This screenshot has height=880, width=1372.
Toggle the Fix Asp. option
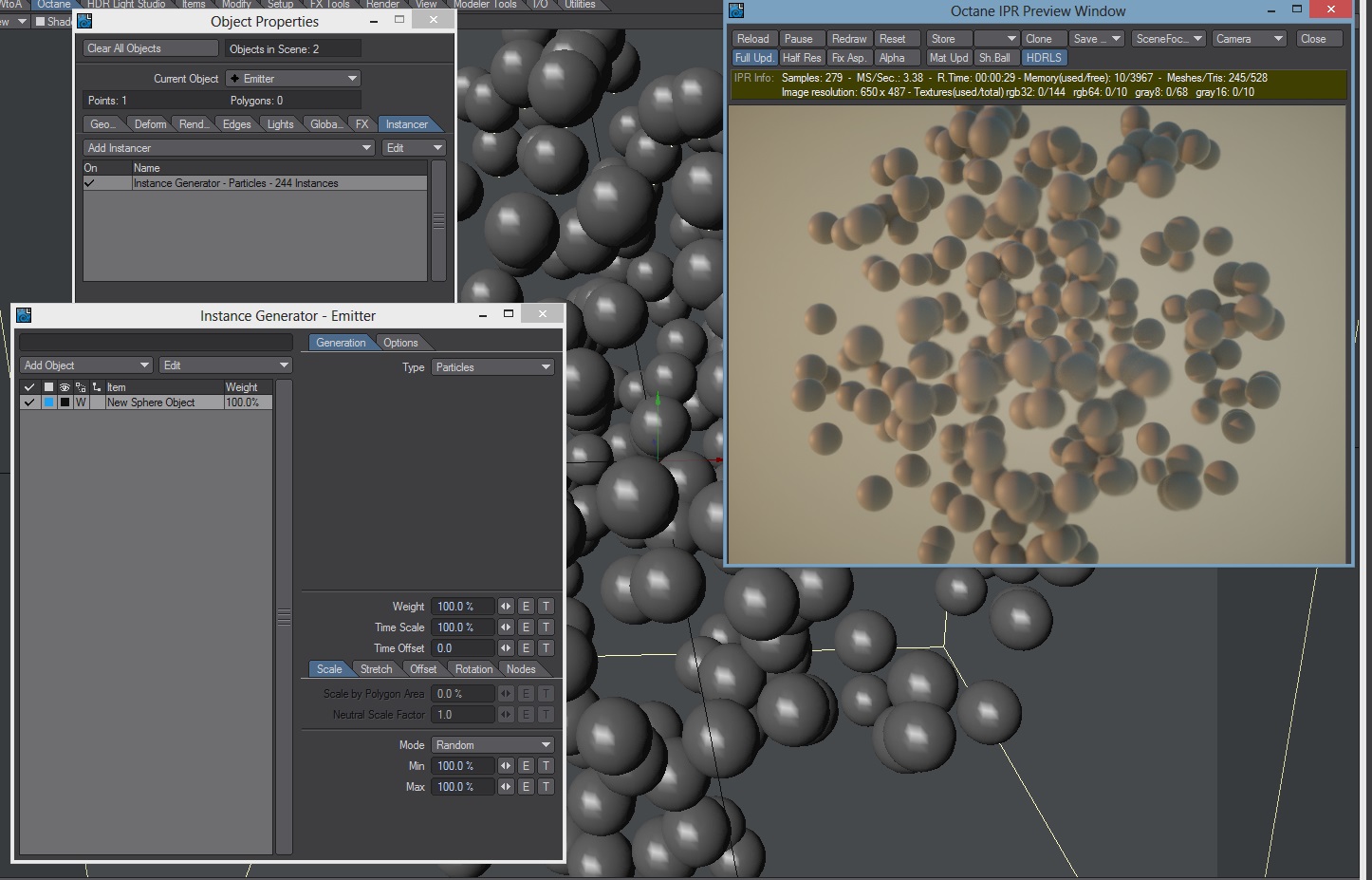point(849,58)
